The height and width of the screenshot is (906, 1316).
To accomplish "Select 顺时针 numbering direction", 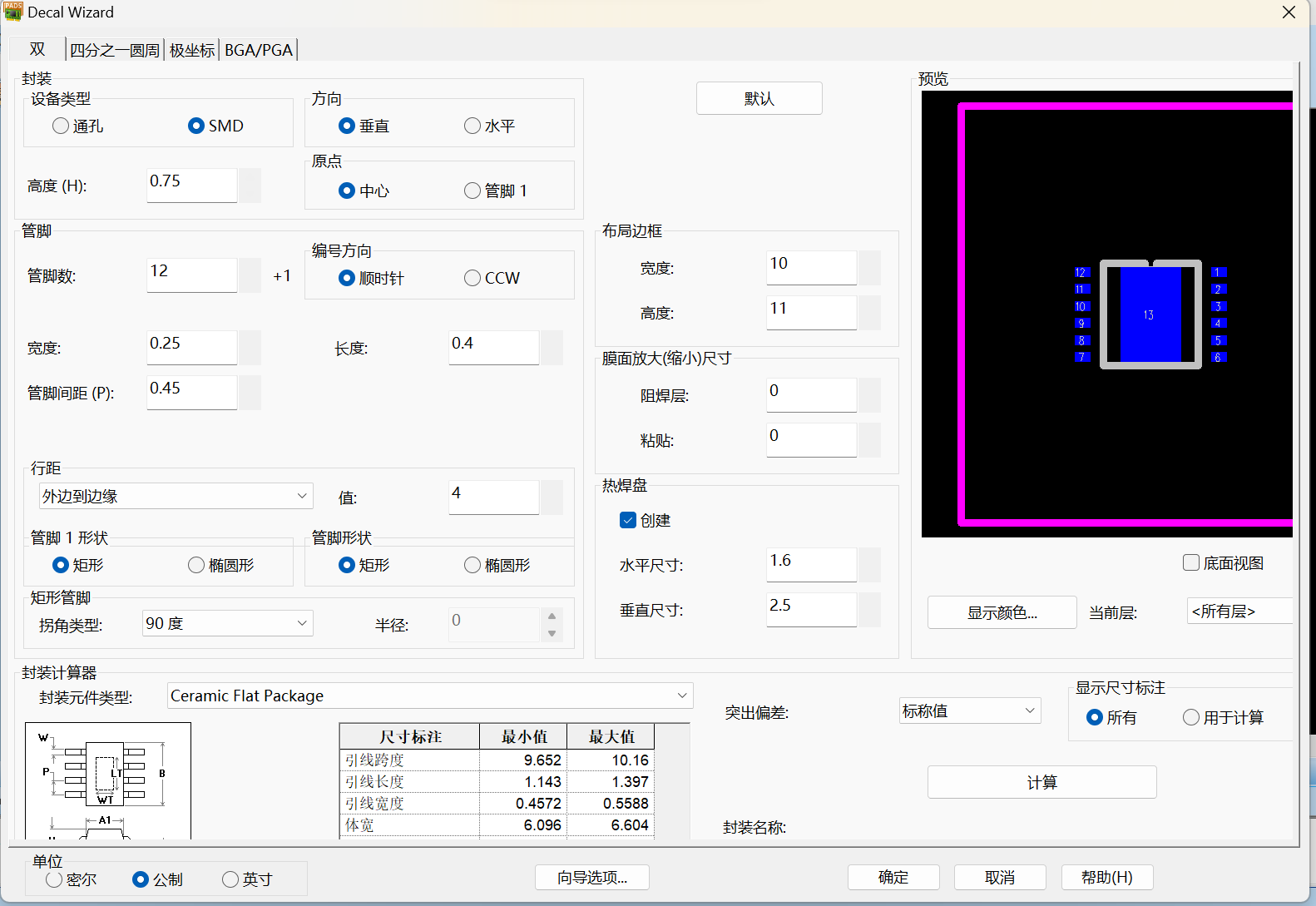I will coord(371,278).
